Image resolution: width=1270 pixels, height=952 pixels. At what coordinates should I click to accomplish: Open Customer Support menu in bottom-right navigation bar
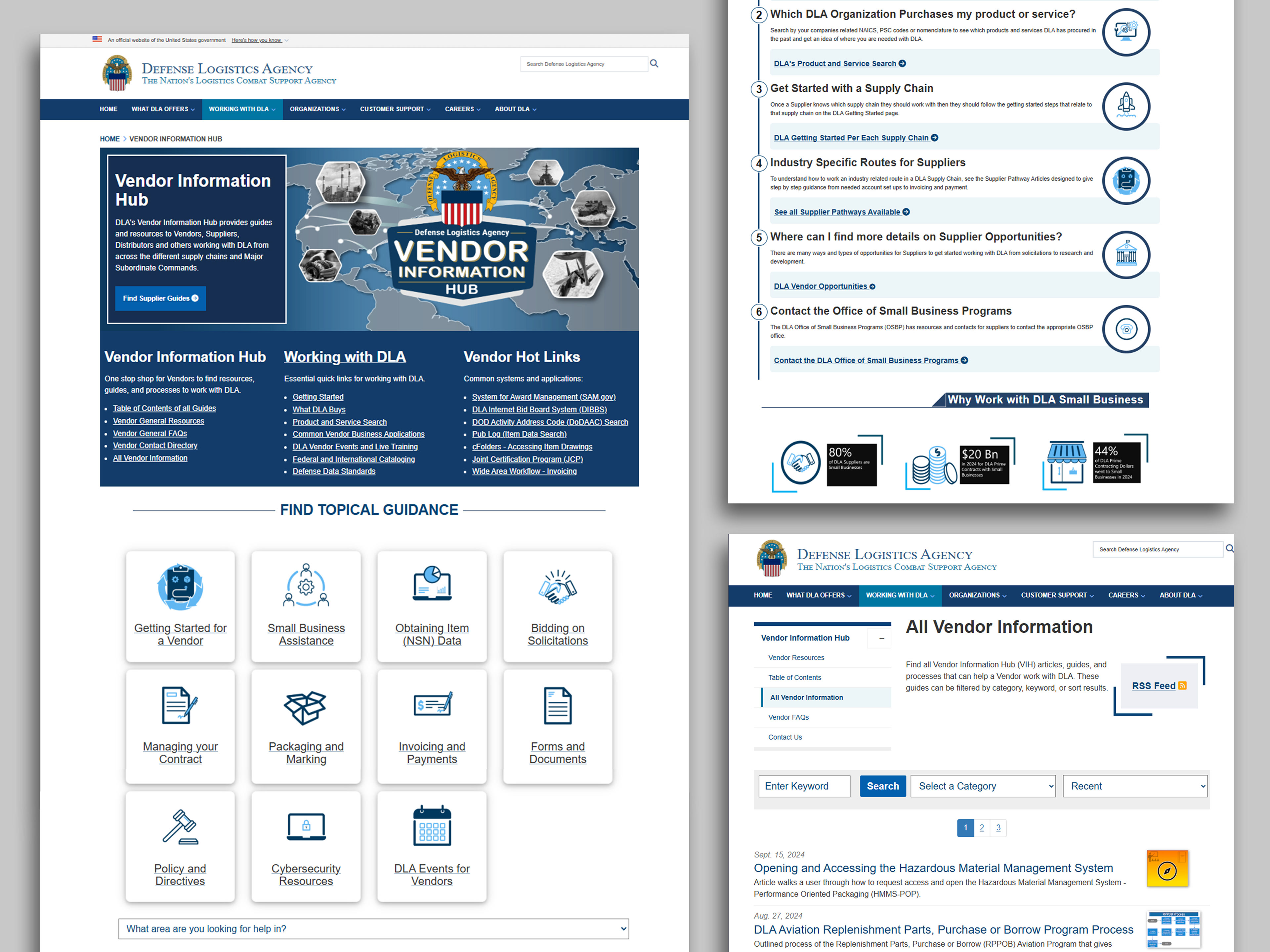1056,595
